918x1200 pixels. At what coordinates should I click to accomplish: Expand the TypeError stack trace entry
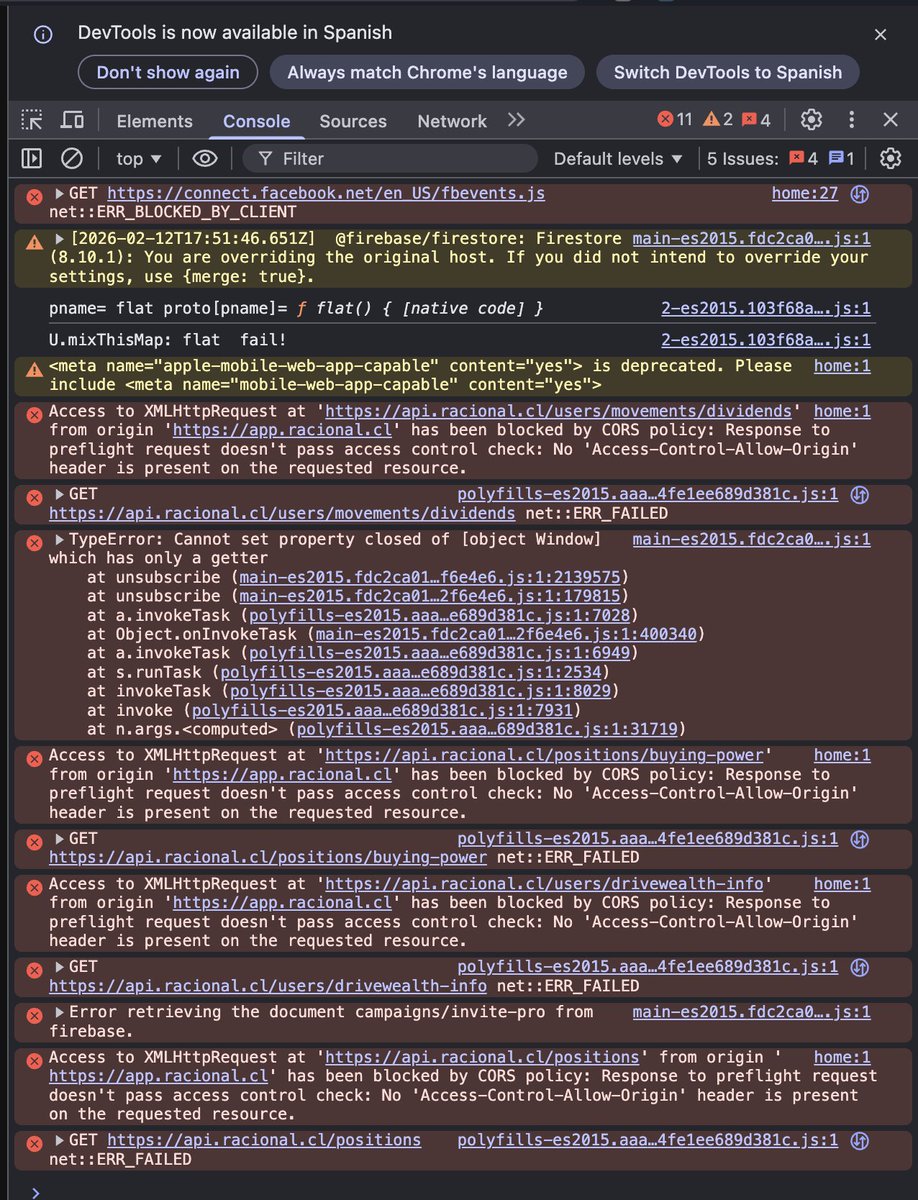(x=59, y=540)
